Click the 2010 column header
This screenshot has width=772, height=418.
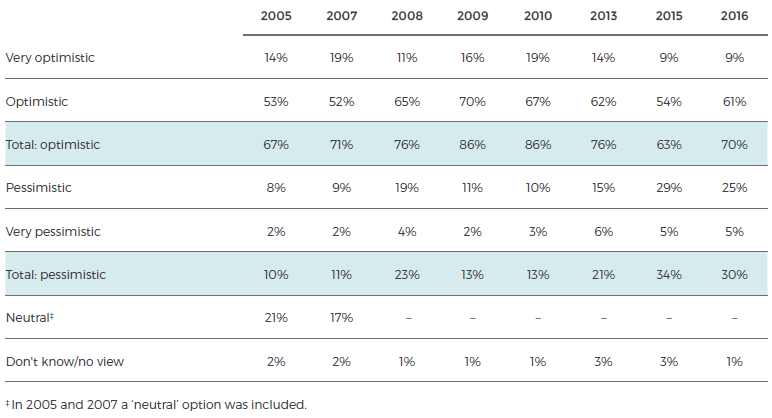(x=538, y=16)
